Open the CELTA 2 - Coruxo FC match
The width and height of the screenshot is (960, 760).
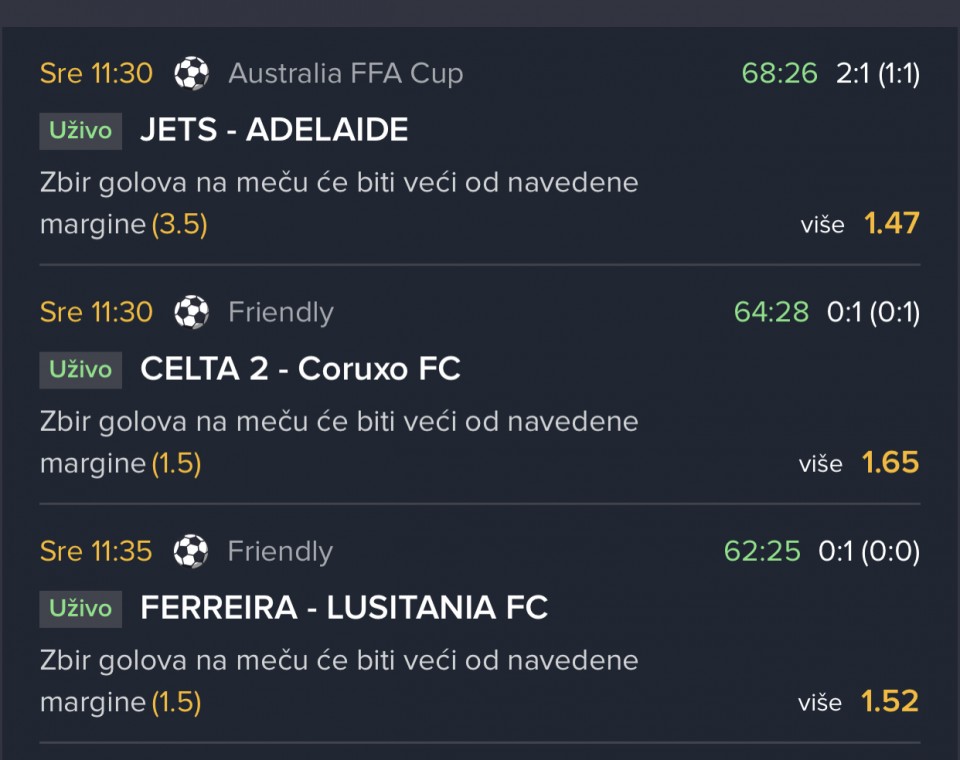300,369
